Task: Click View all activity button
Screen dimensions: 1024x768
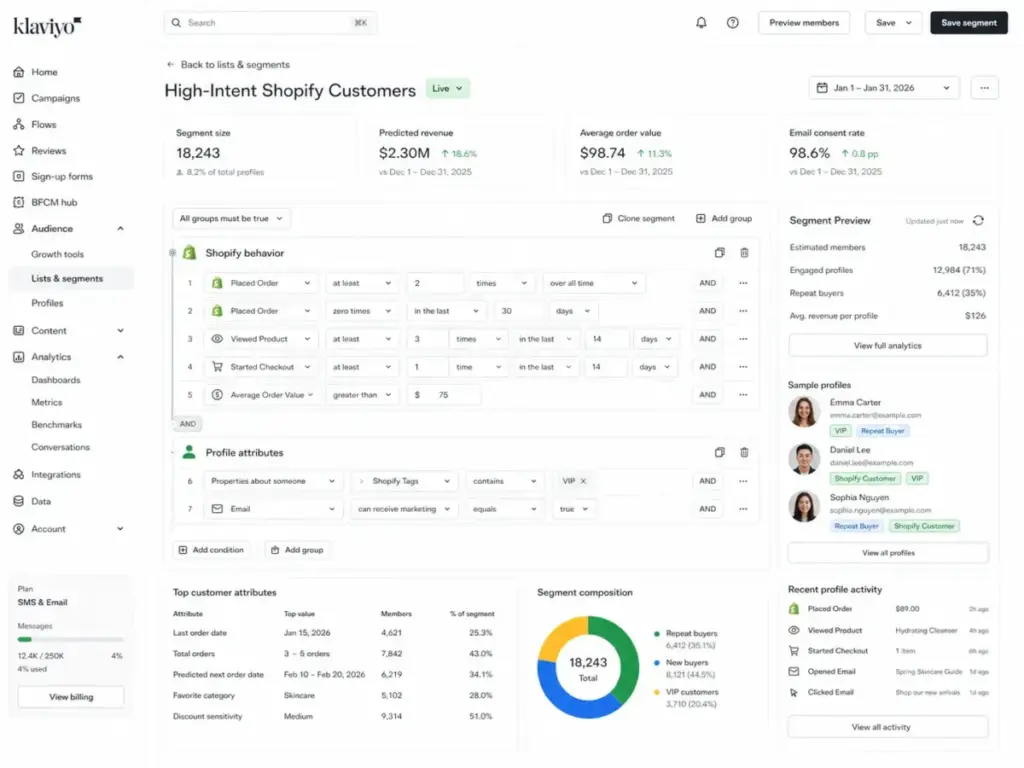Action: [x=888, y=727]
